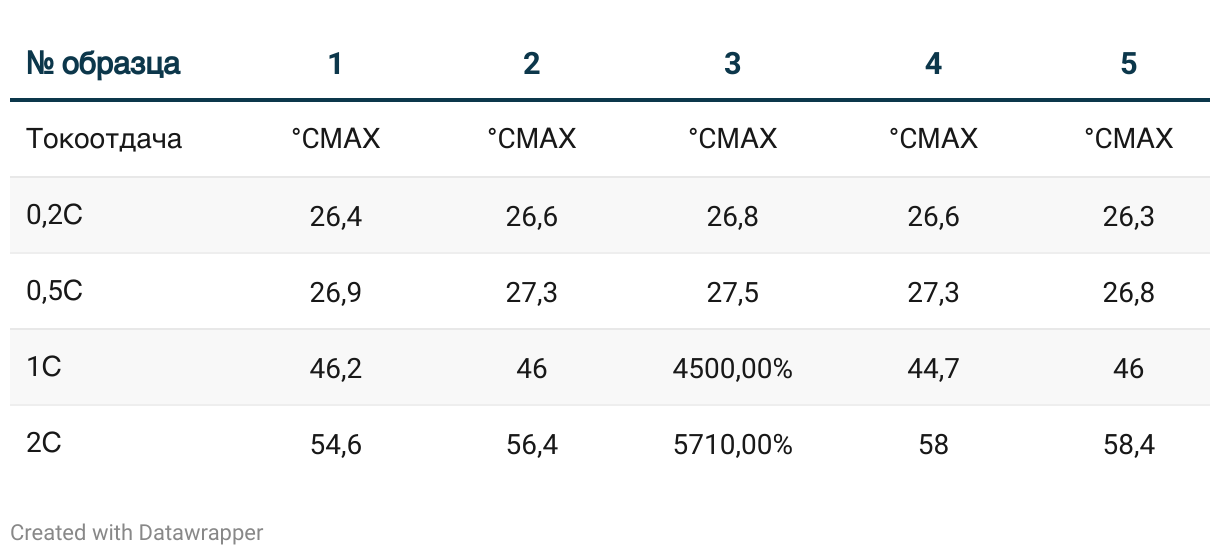Screen dimensions: 1220x556
Task: Click the 27,5 cell in 0,5C row
Action: point(732,293)
